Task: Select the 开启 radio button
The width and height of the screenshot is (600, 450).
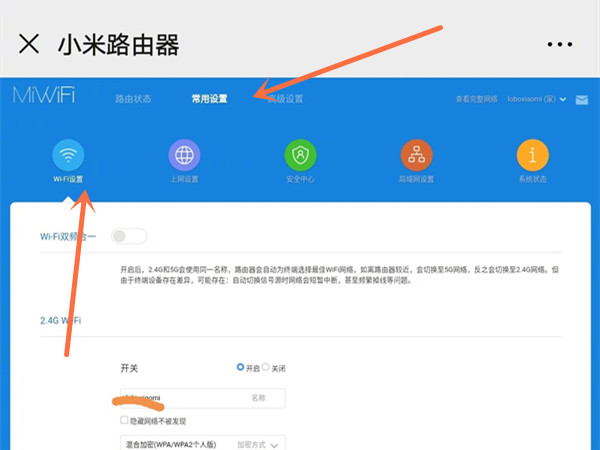Action: pos(241,368)
